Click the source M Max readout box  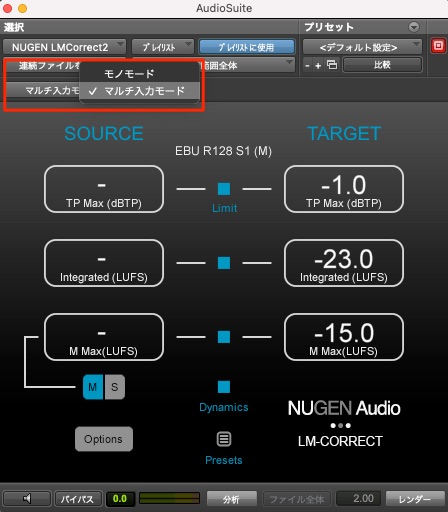(104, 337)
